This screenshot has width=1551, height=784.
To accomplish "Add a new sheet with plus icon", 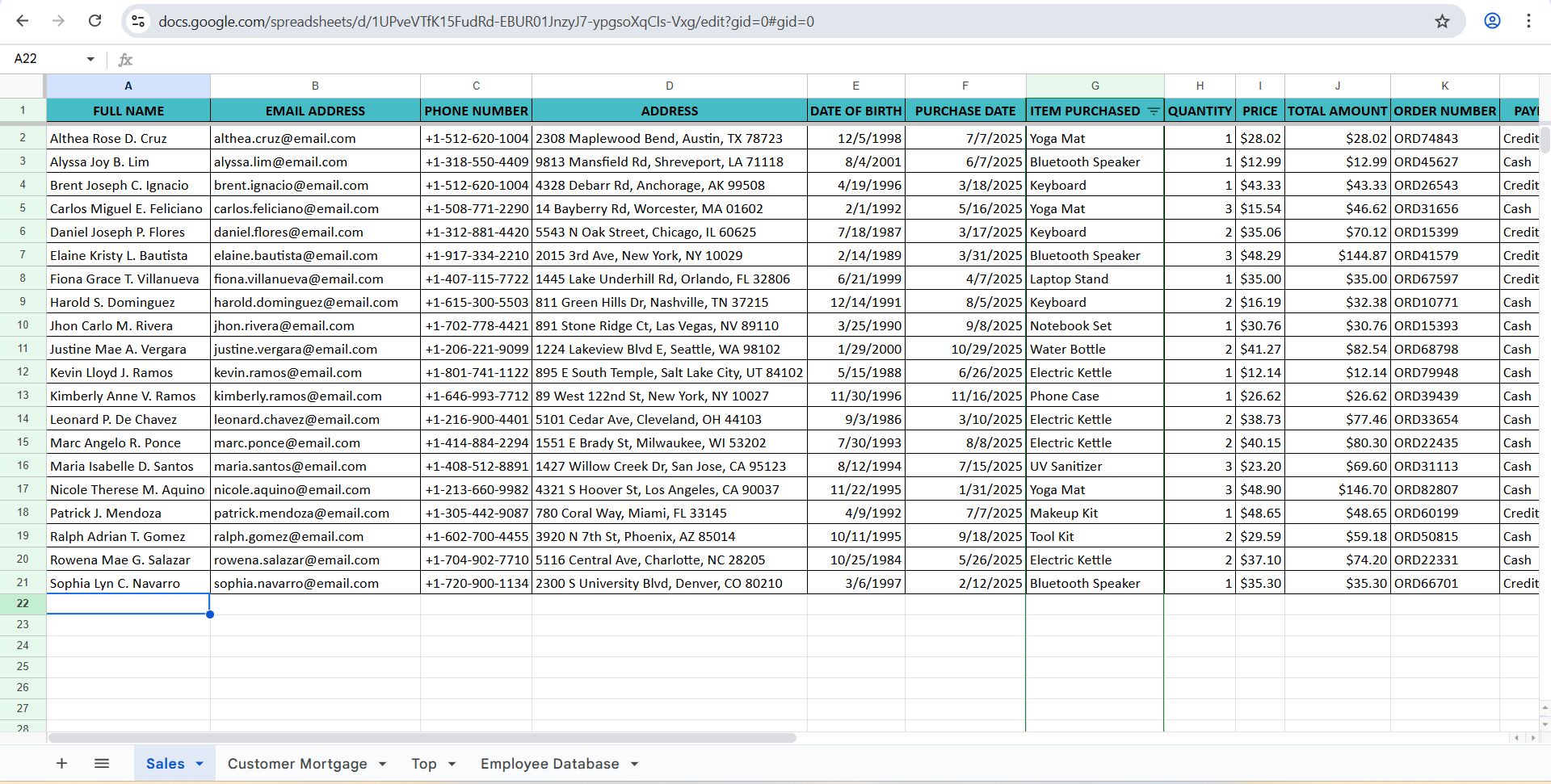I will pos(61,763).
